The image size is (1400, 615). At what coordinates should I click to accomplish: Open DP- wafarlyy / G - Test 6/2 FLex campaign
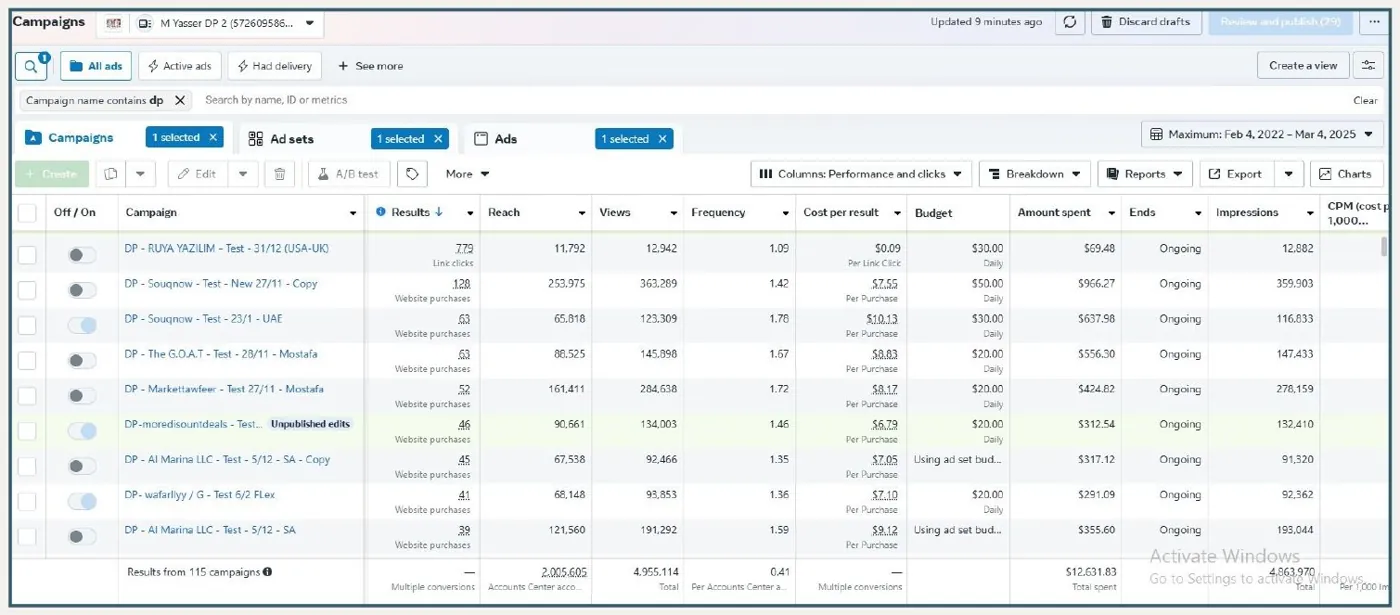[199, 495]
